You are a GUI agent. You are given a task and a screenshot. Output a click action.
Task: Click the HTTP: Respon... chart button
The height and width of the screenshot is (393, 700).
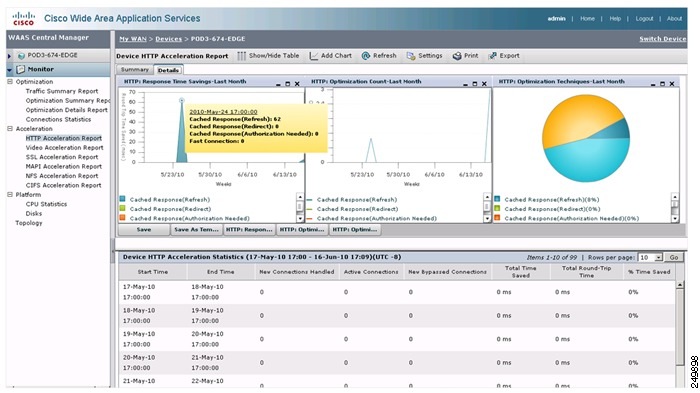[249, 230]
